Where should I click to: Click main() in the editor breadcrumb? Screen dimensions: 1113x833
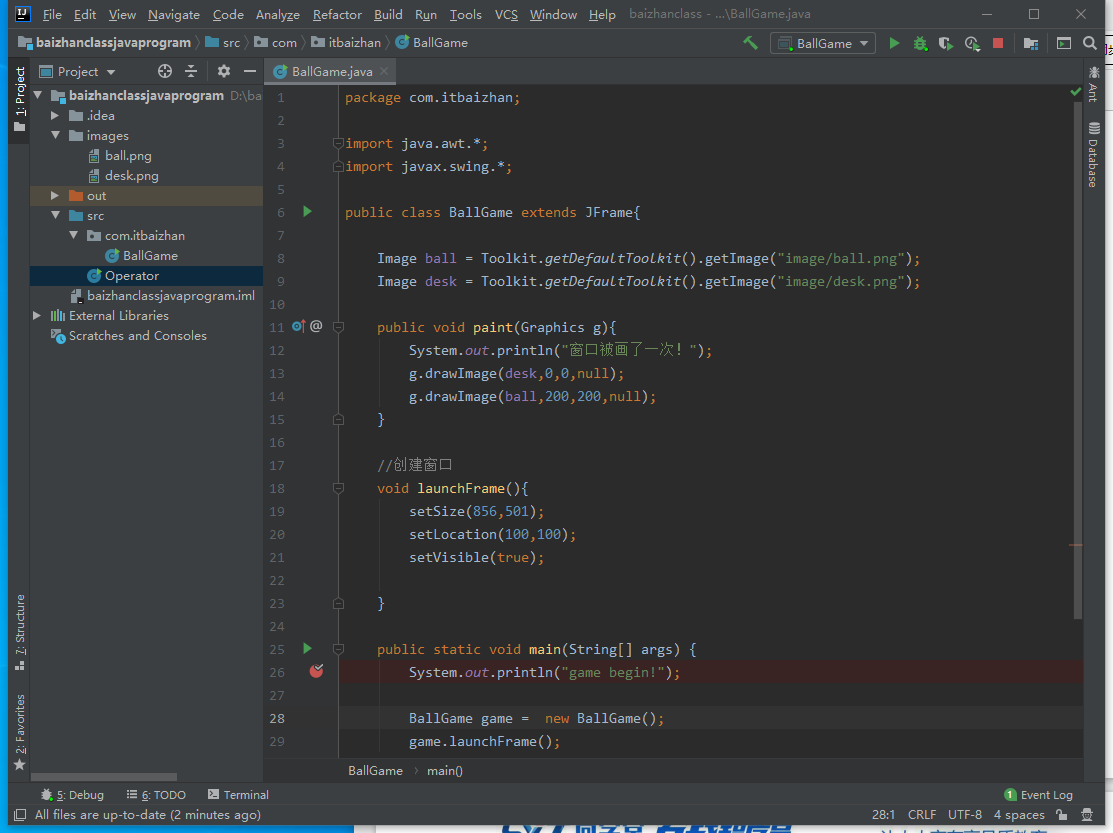(444, 771)
